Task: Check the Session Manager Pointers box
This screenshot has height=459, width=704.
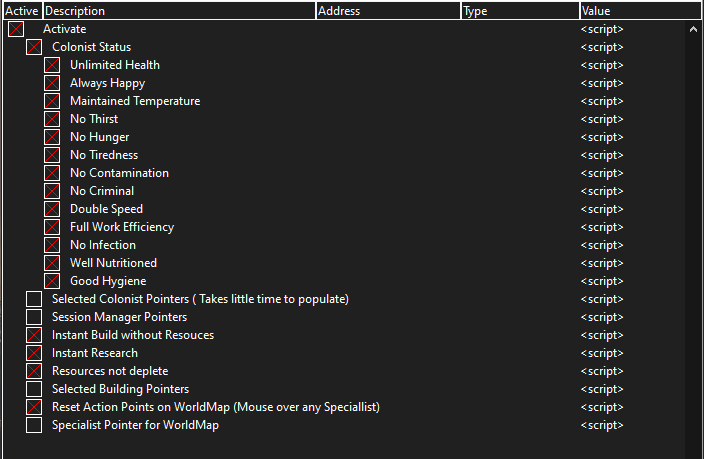Action: coord(34,317)
